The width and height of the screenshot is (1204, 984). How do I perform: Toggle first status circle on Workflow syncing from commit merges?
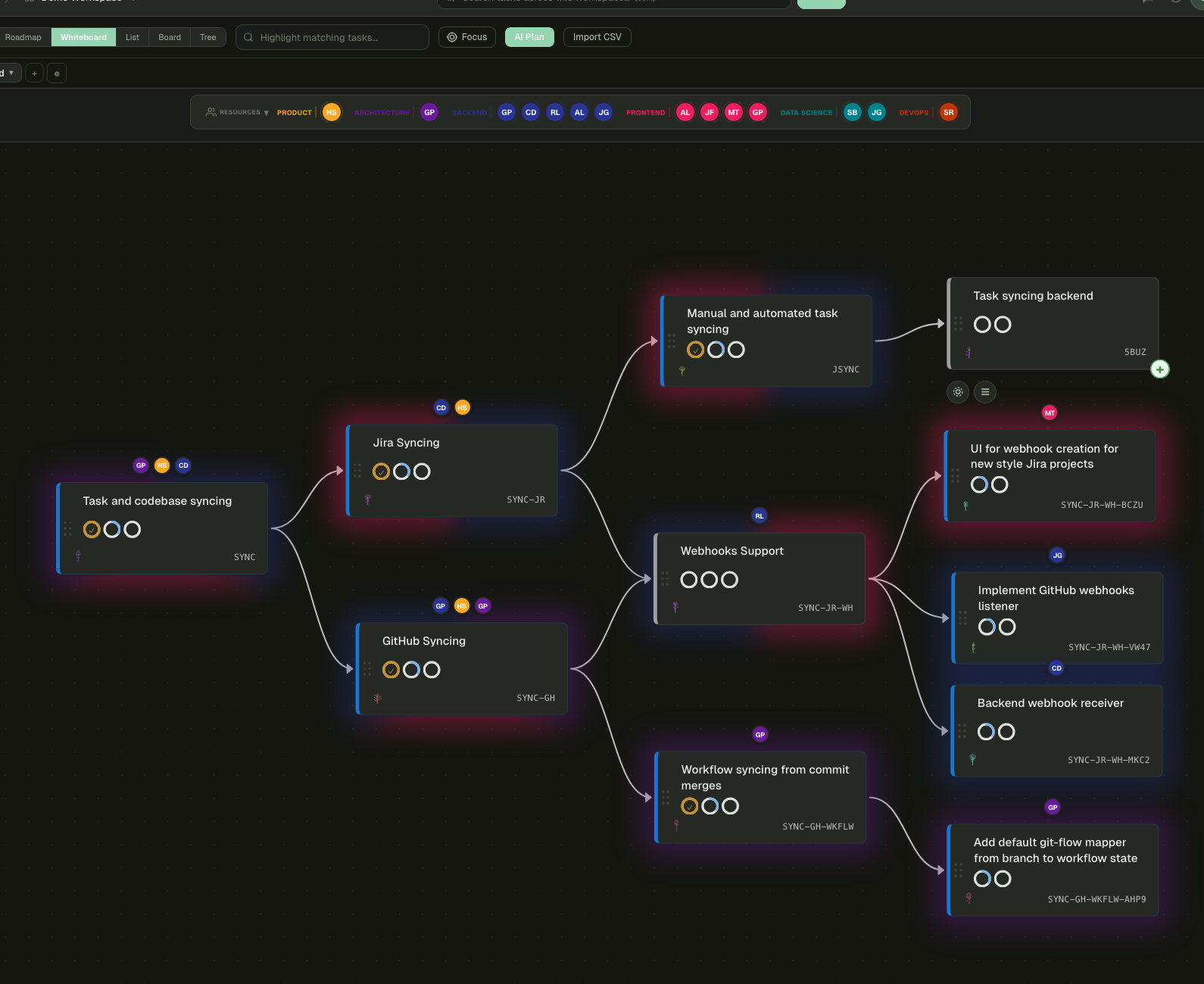690,806
